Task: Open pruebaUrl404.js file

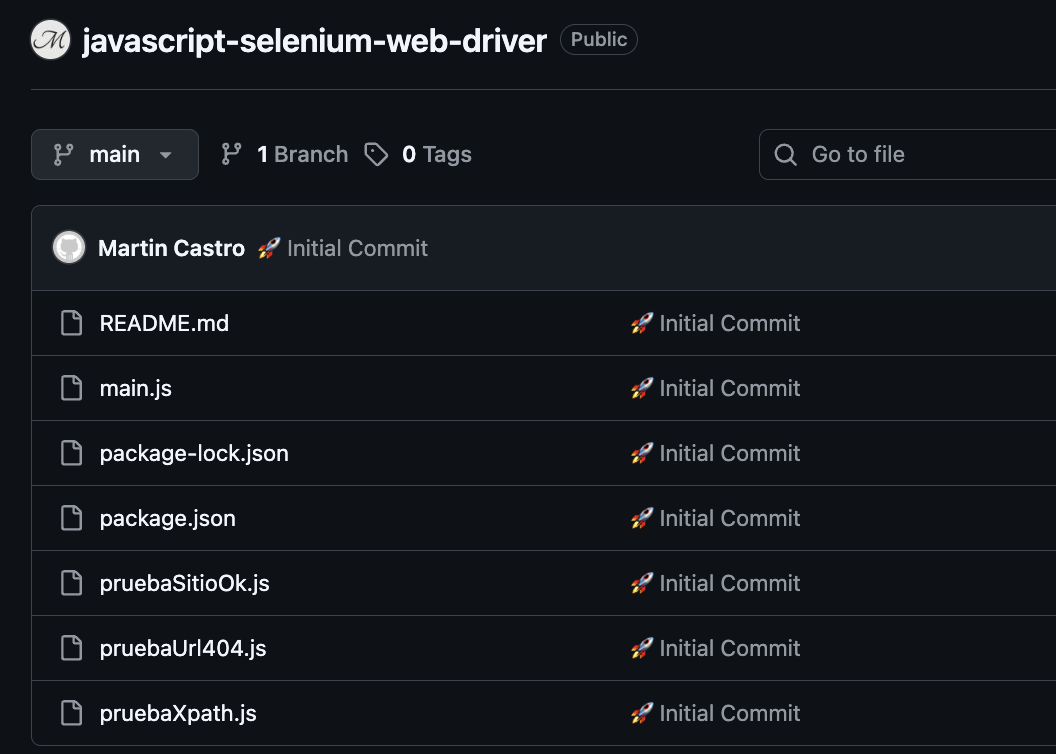Action: (x=181, y=648)
